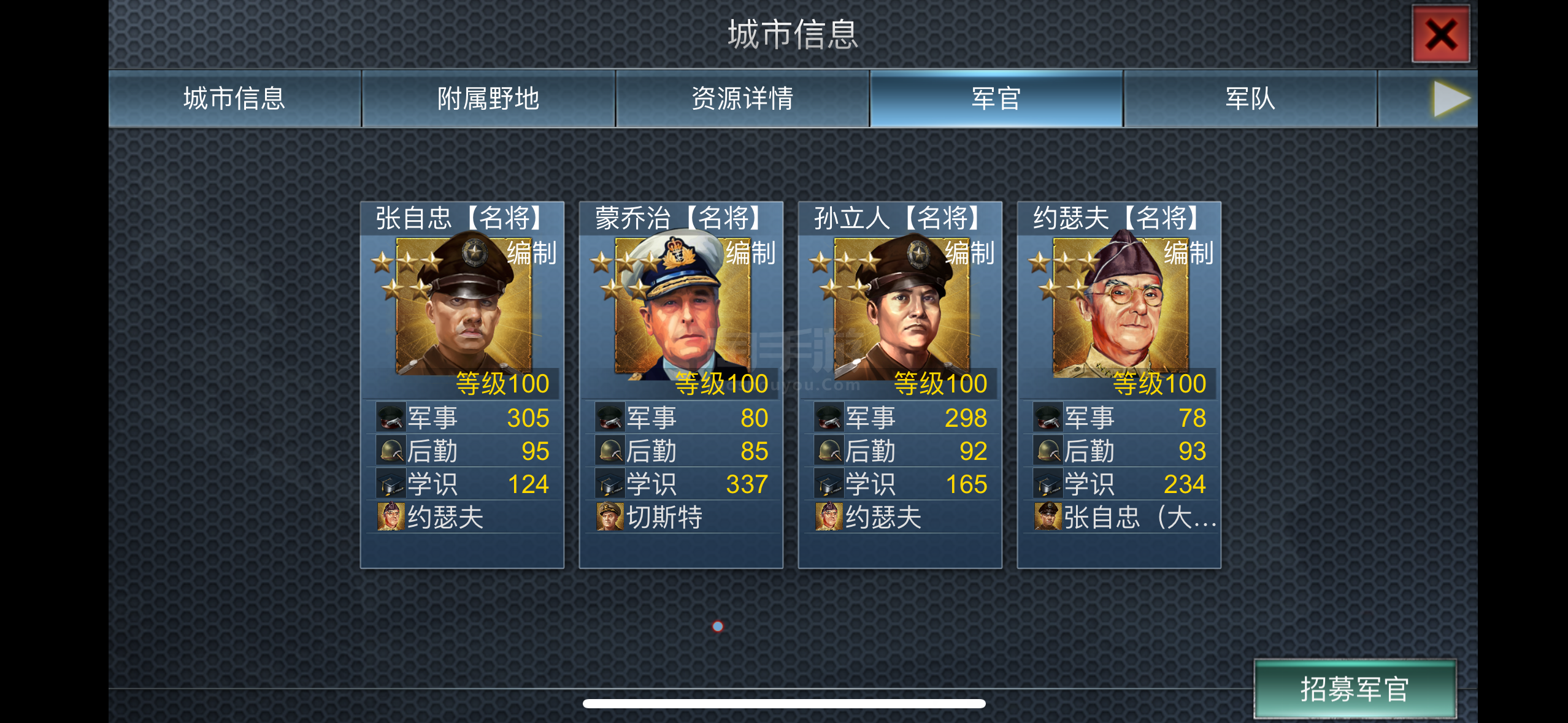Click the page indicator dot
The width and height of the screenshot is (1568, 723).
[x=718, y=626]
